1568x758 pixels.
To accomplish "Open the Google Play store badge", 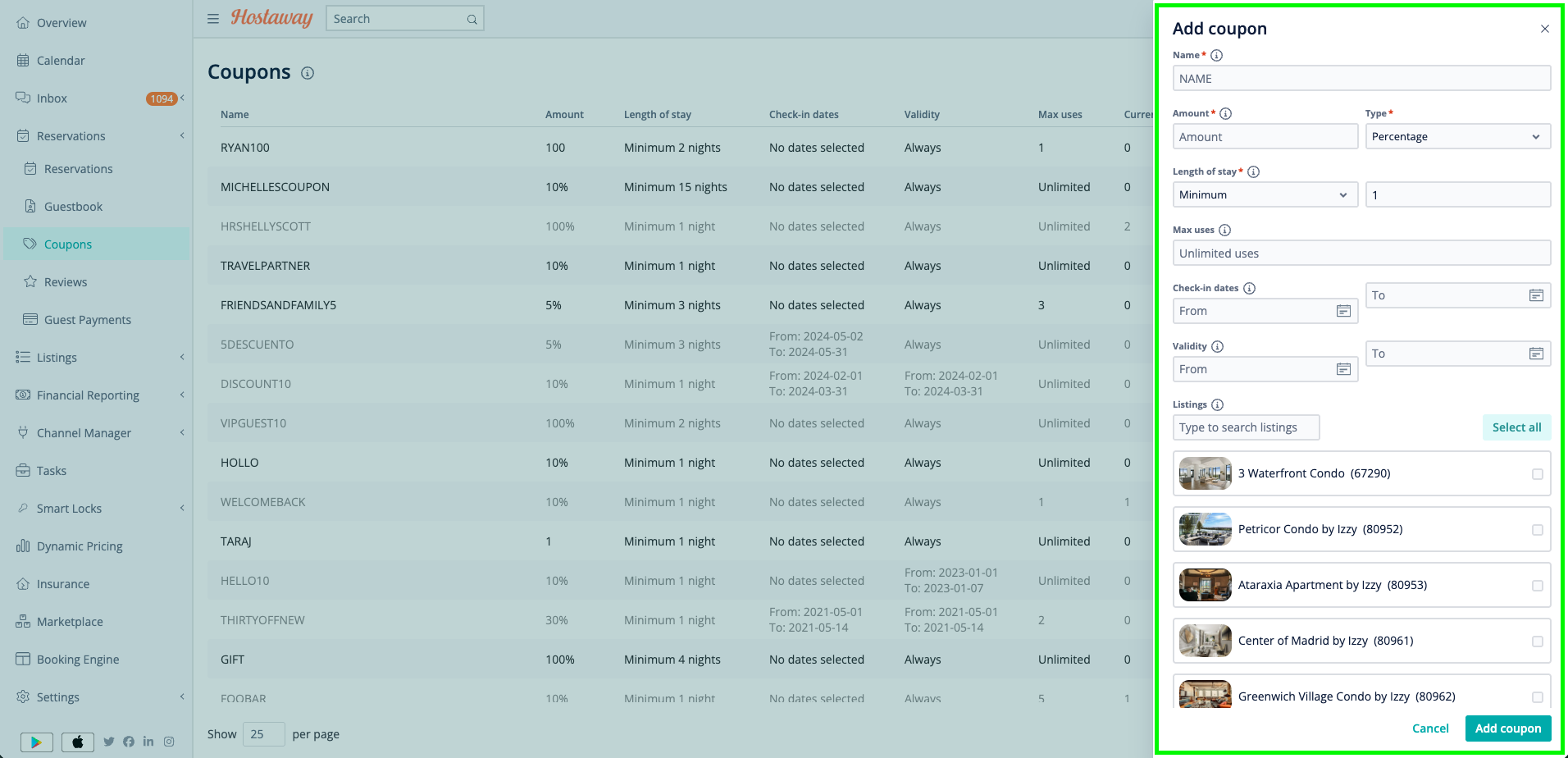I will click(x=36, y=742).
